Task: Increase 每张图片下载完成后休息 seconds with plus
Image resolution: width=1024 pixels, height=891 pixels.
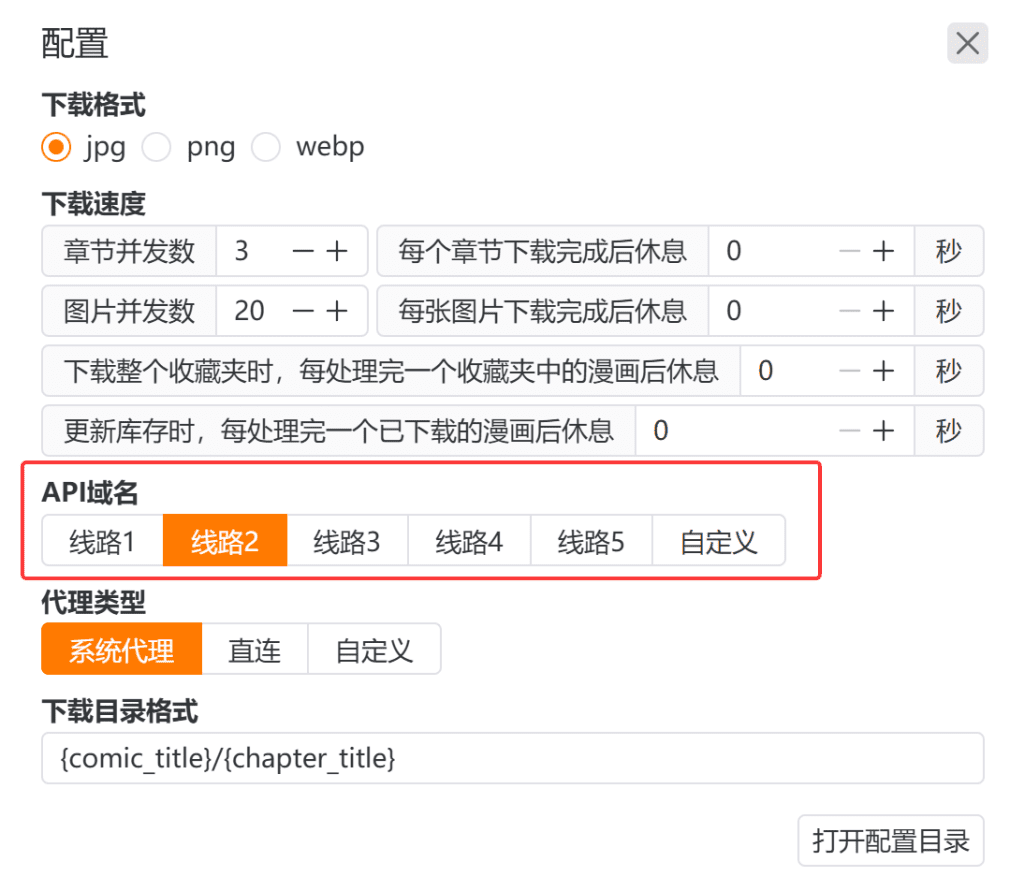Action: [883, 311]
